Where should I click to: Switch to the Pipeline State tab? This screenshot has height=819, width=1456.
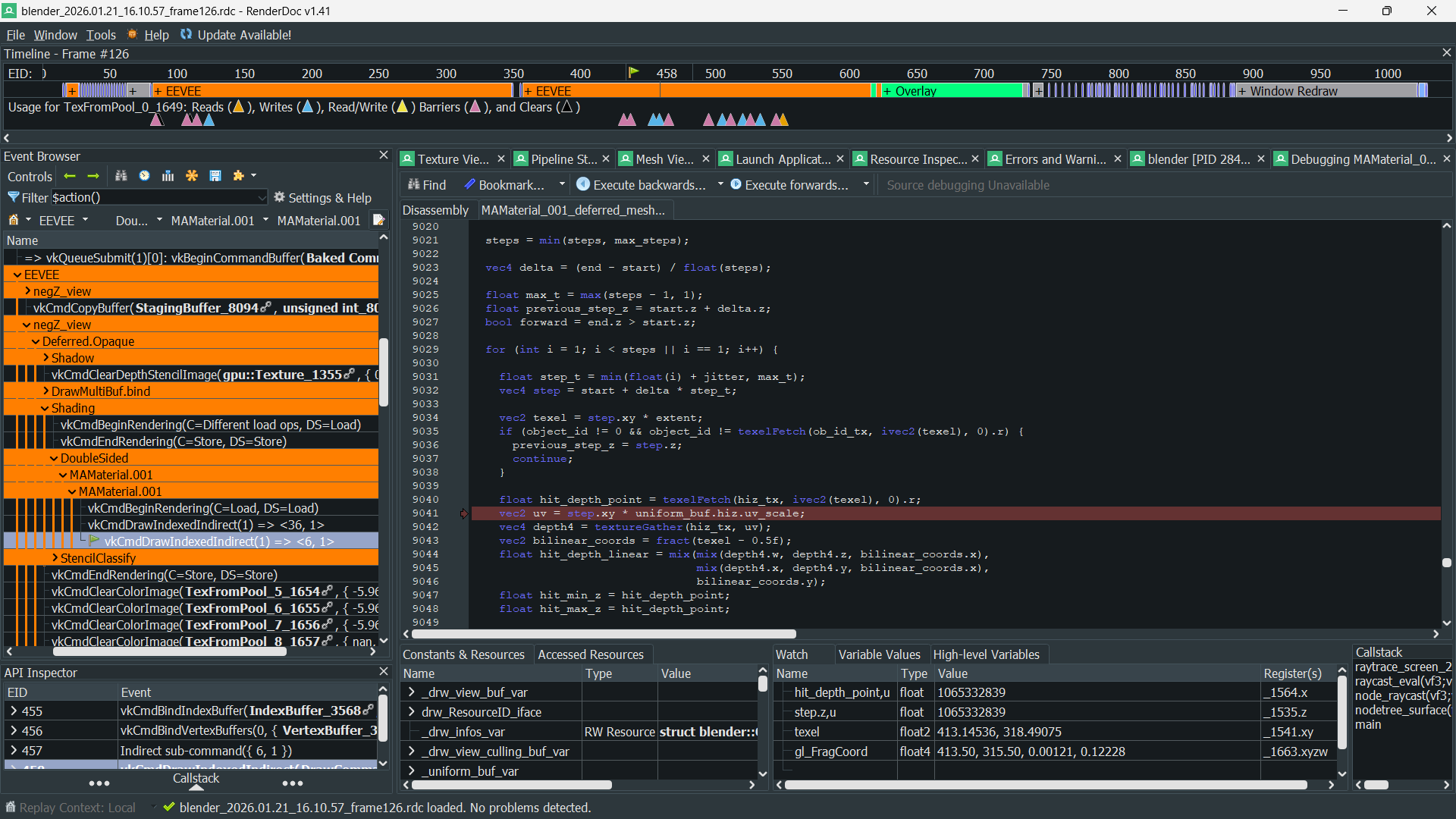562,159
